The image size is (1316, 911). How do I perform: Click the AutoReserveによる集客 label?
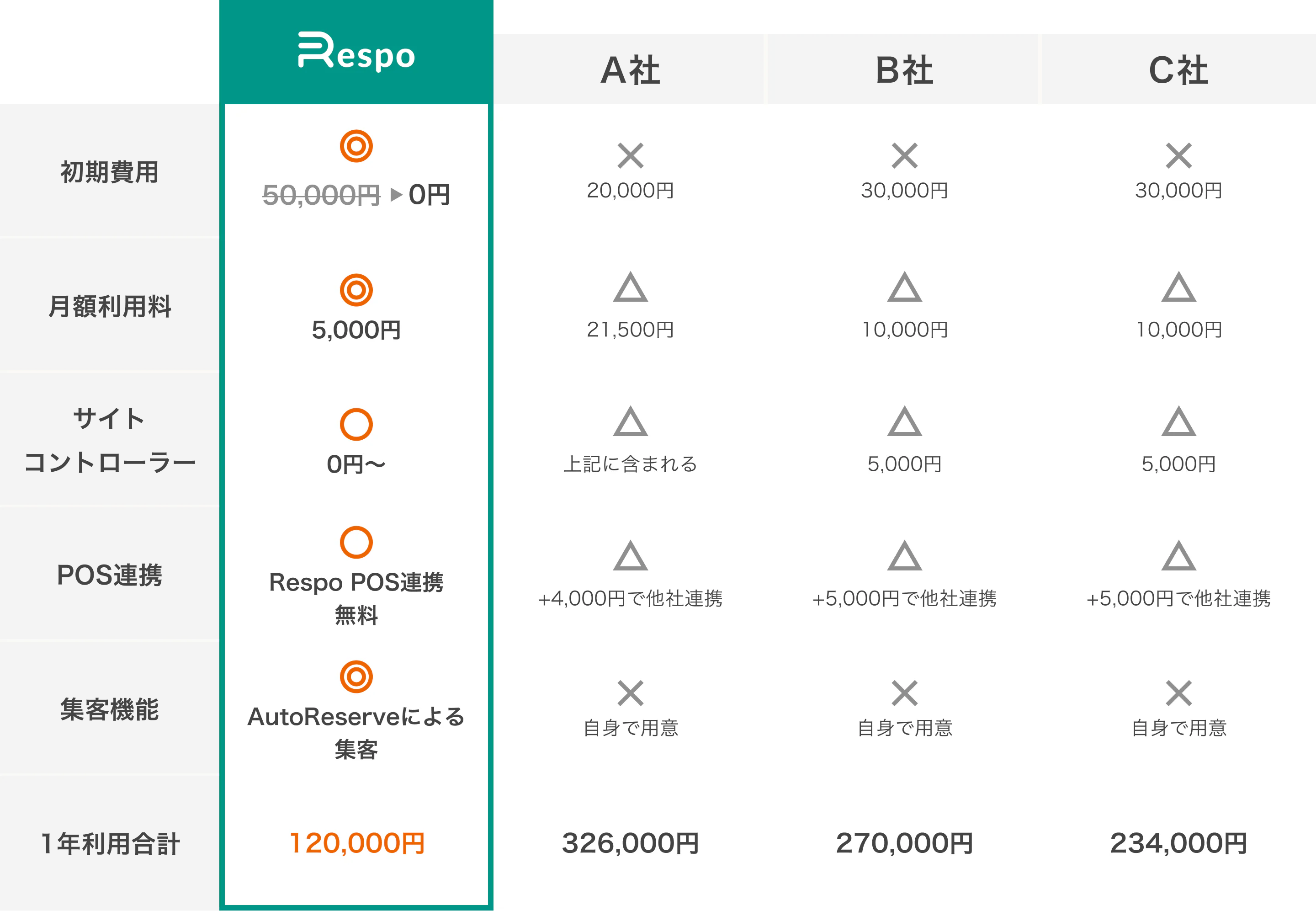pyautogui.click(x=356, y=732)
